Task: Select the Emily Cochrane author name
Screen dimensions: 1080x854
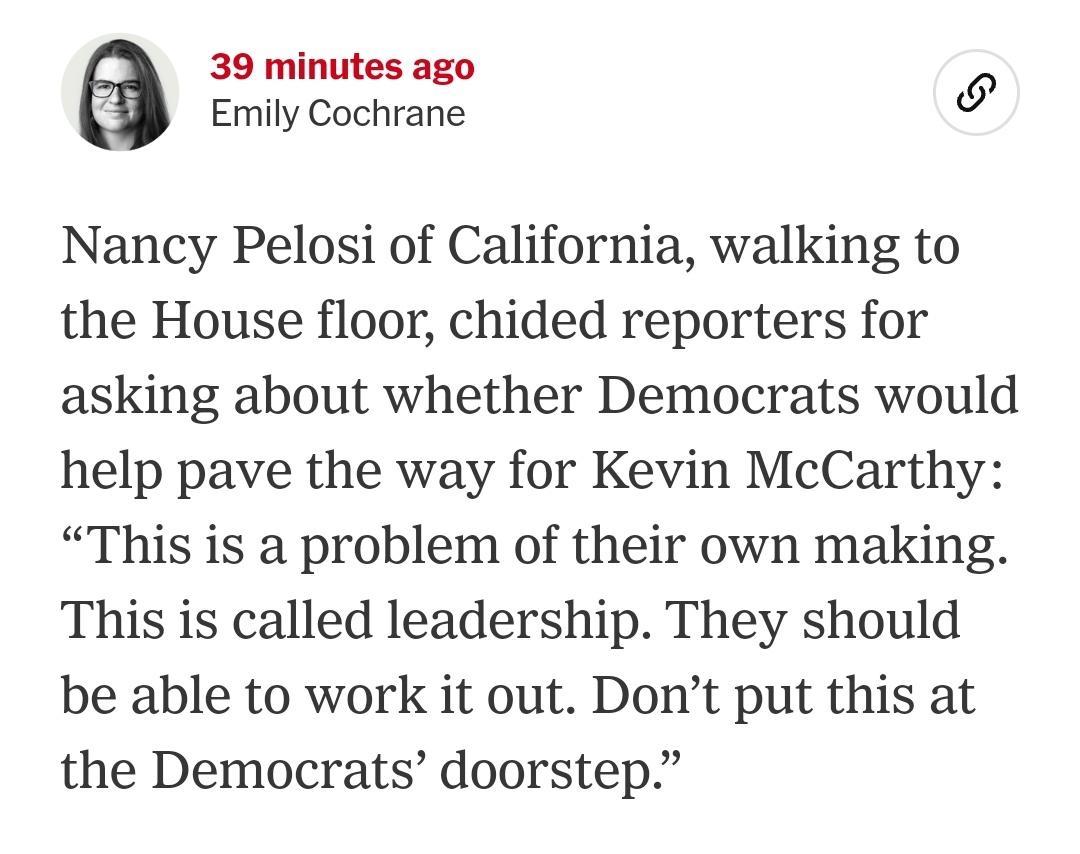Action: point(338,113)
